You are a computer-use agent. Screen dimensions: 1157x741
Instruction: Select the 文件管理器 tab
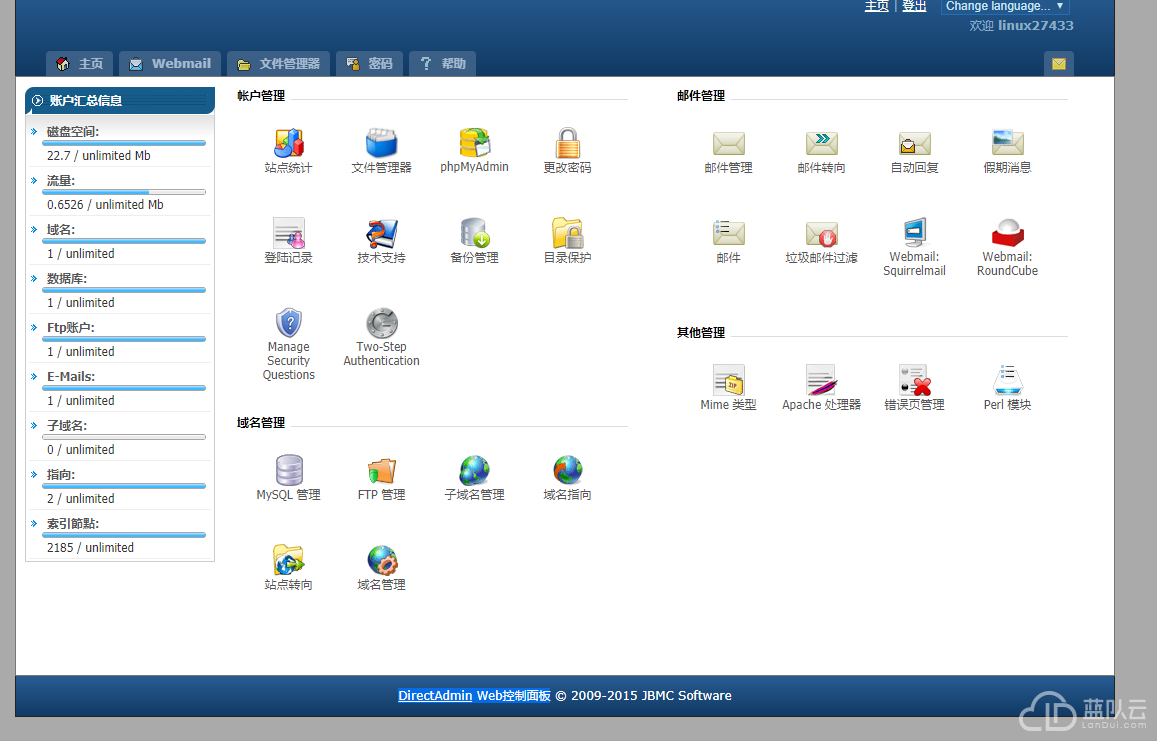pyautogui.click(x=279, y=64)
